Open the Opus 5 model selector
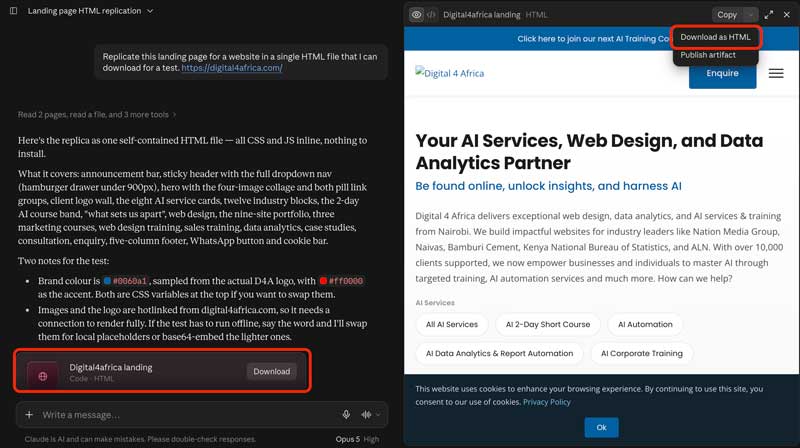Image resolution: width=800 pixels, height=448 pixels. coord(357,439)
